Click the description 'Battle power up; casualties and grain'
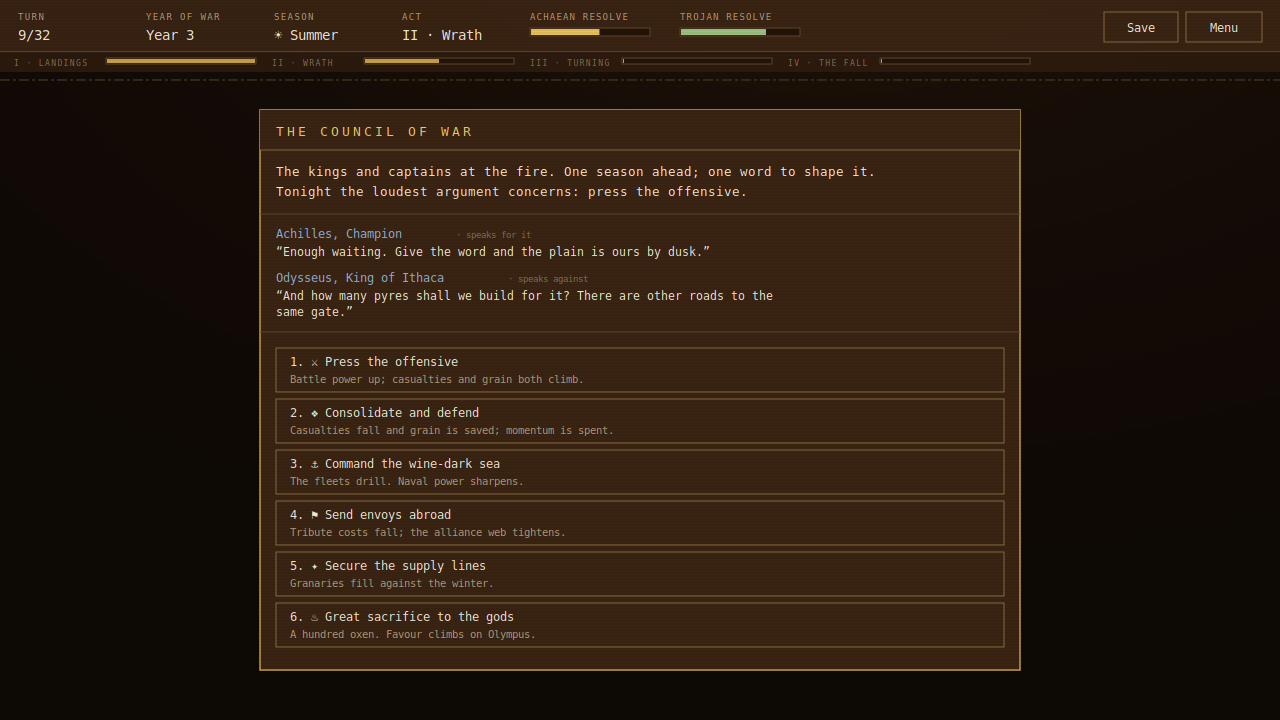Screen dimensions: 1280x720 [437, 380]
